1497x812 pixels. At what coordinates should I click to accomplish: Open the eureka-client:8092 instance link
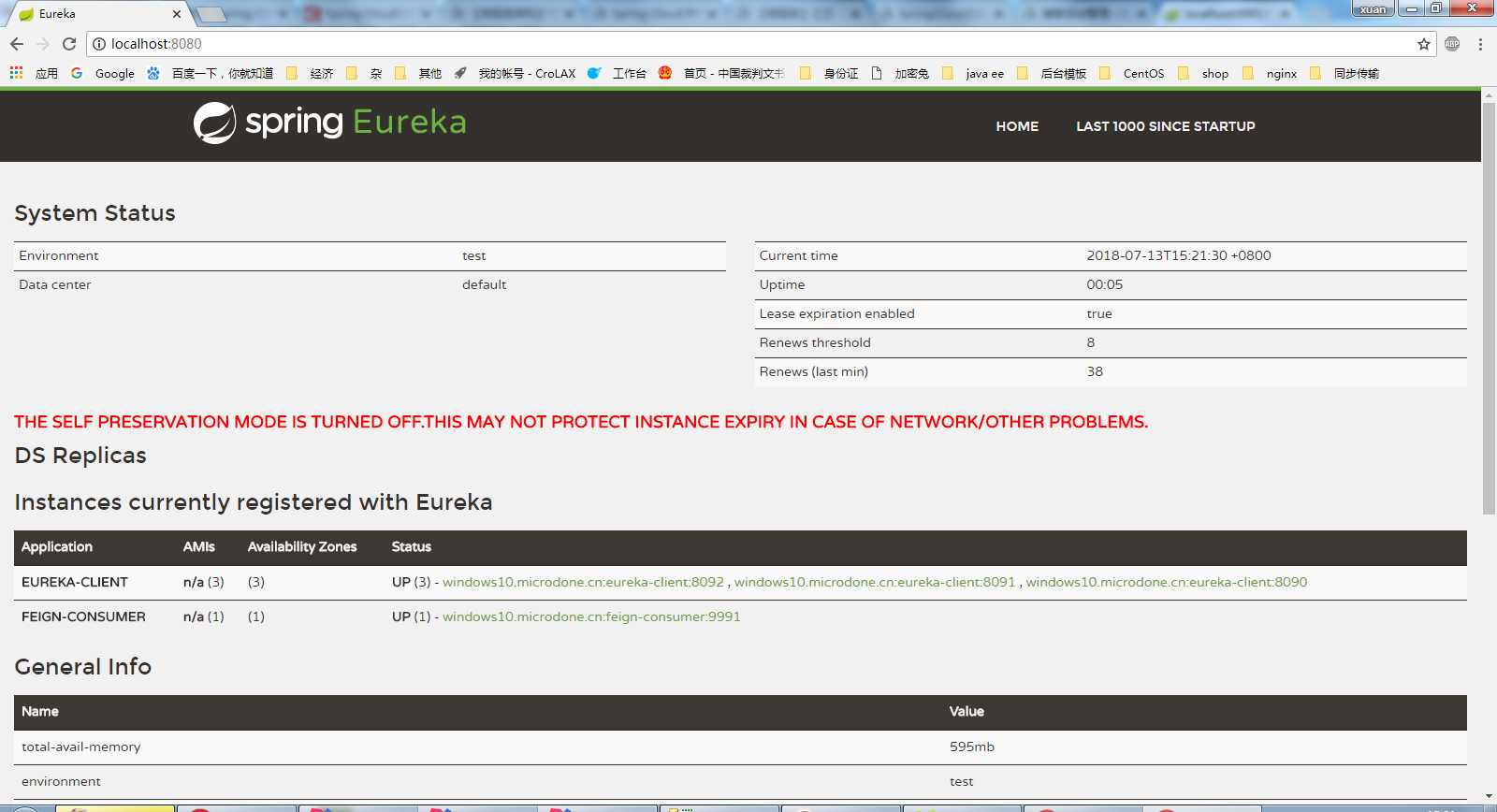click(x=583, y=582)
